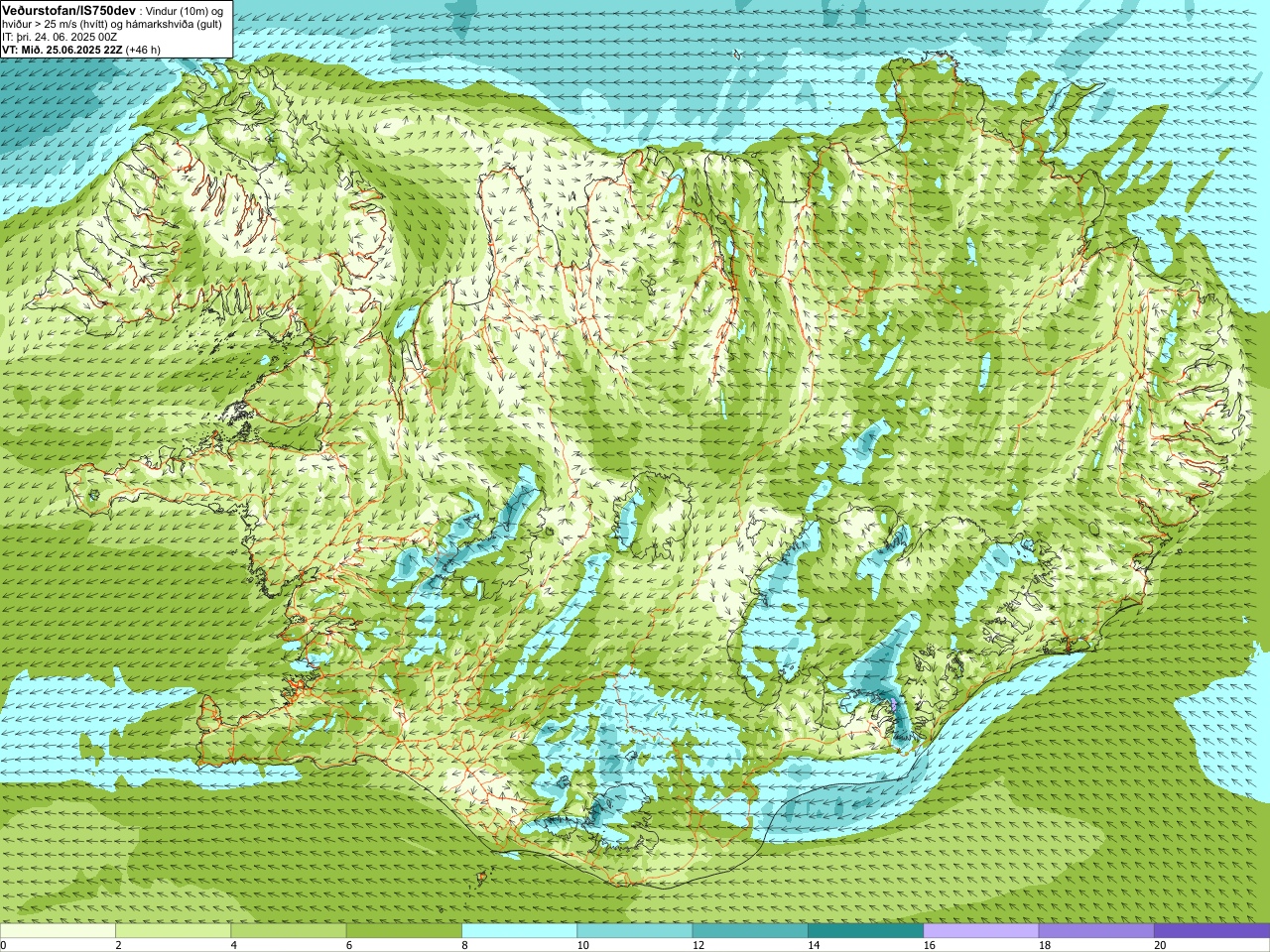1270x952 pixels.
Task: Click the legend scale label "20"
Action: click(1160, 945)
